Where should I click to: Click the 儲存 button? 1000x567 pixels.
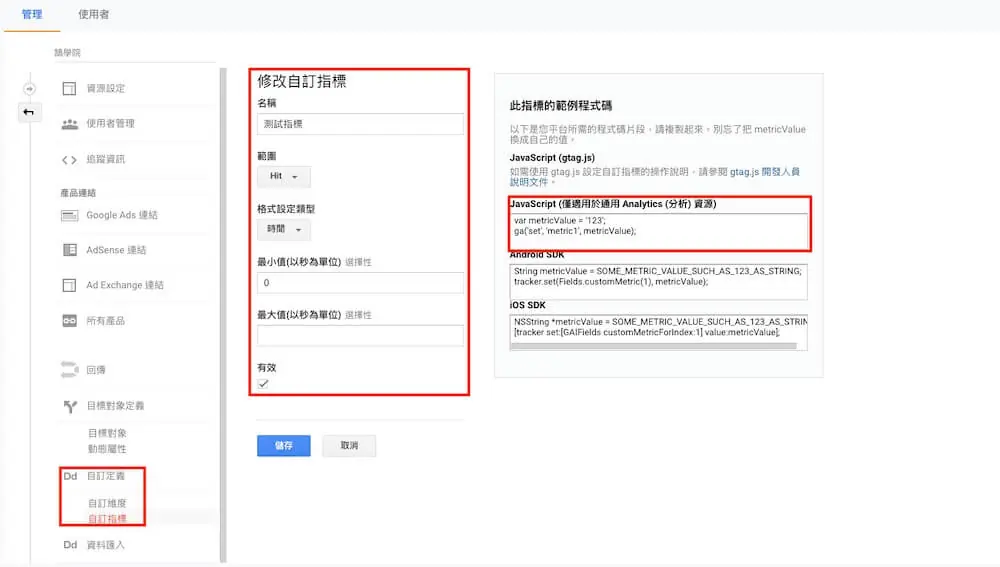click(284, 446)
